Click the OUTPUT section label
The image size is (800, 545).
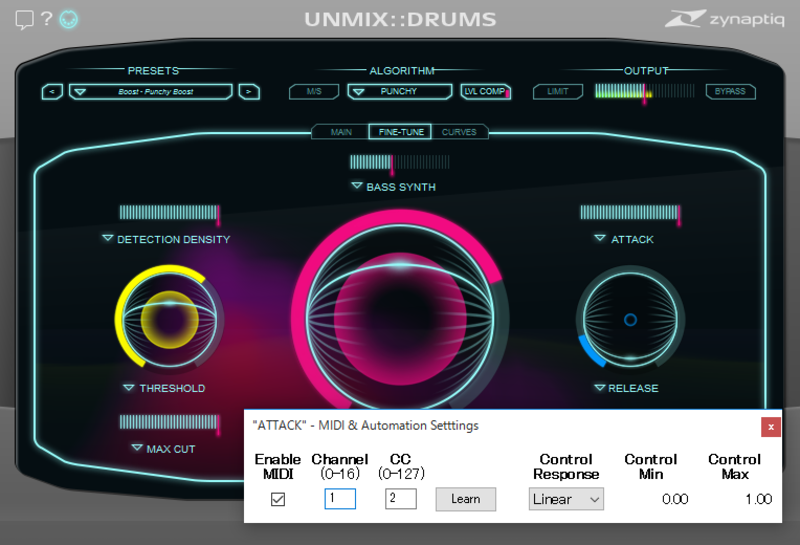click(646, 70)
